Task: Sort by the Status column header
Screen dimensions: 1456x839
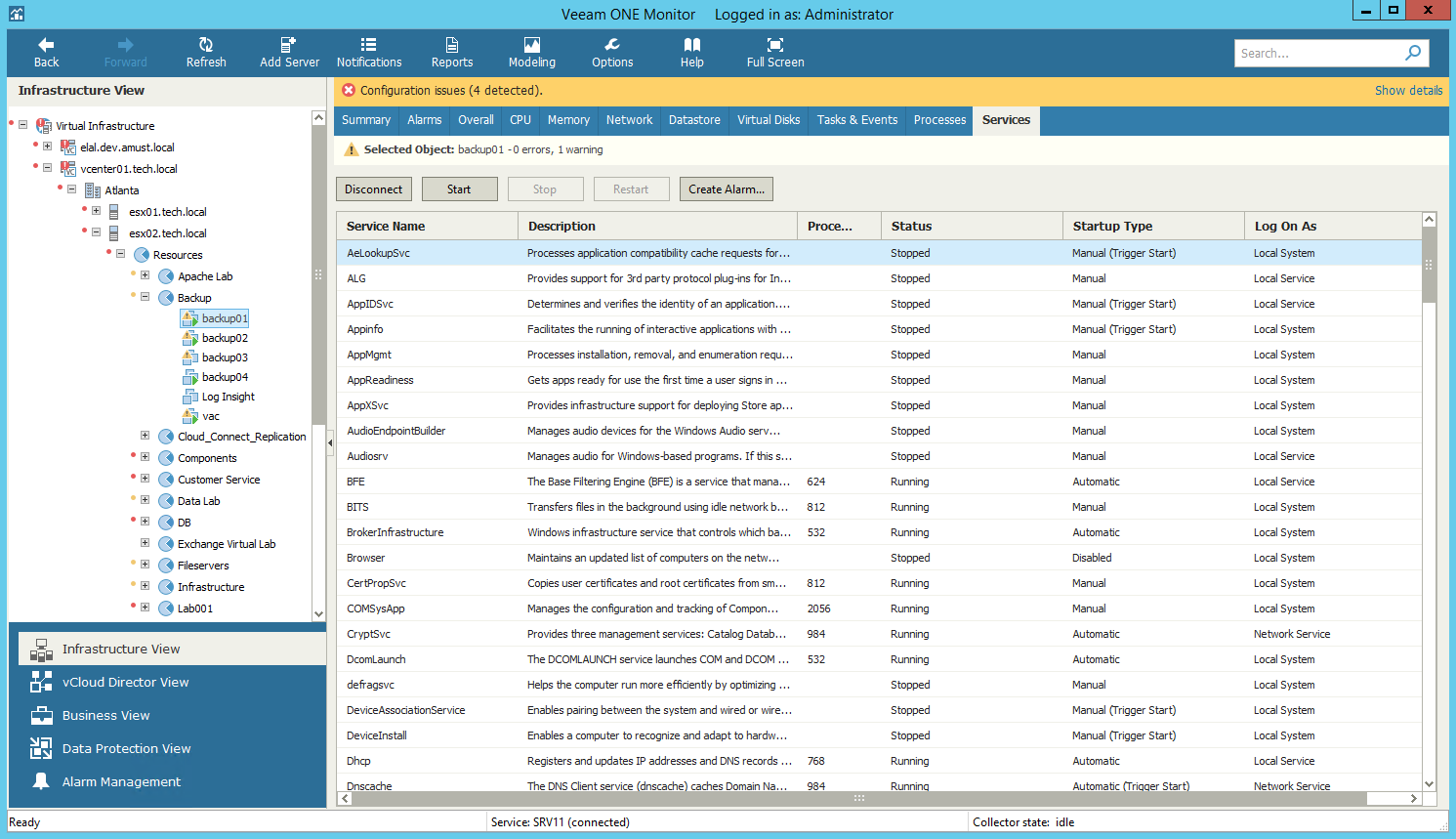Action: click(x=972, y=226)
